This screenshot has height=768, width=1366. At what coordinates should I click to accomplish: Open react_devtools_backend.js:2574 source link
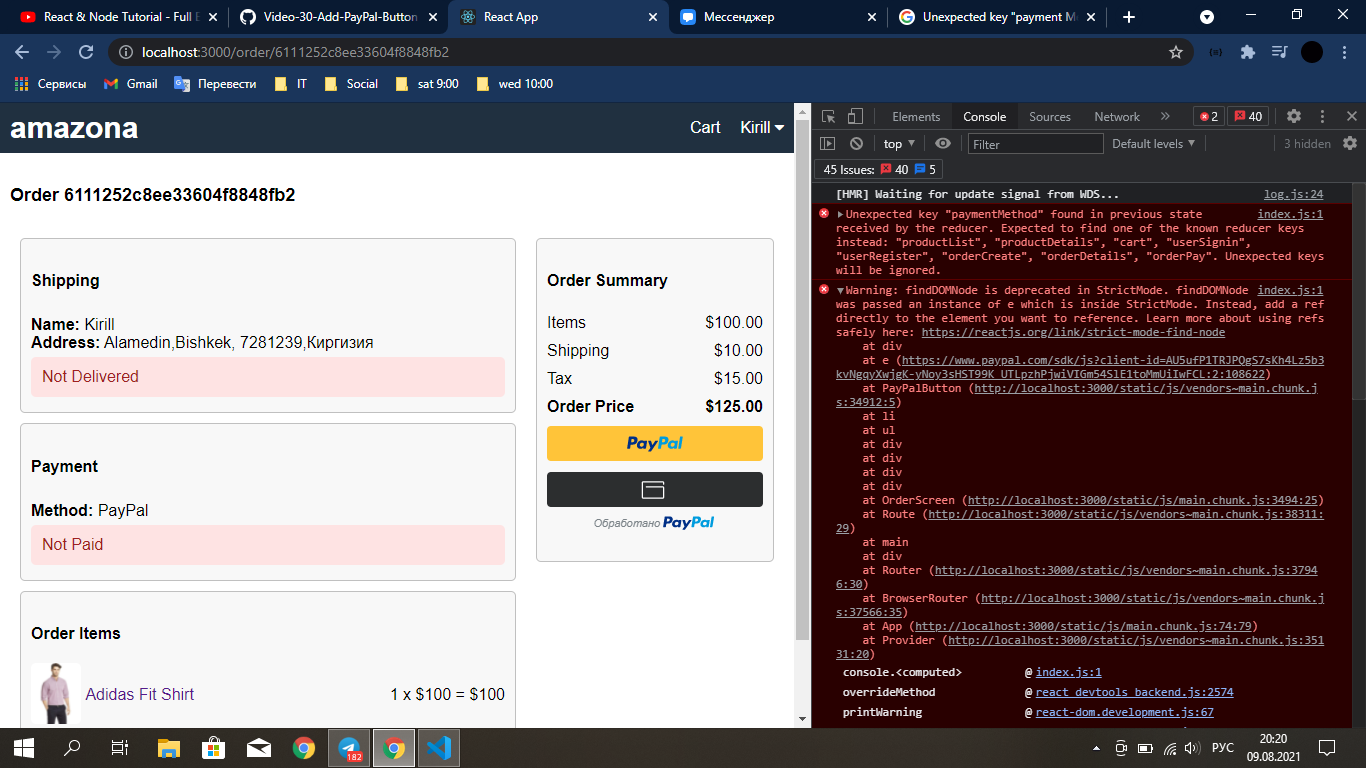pos(1134,692)
